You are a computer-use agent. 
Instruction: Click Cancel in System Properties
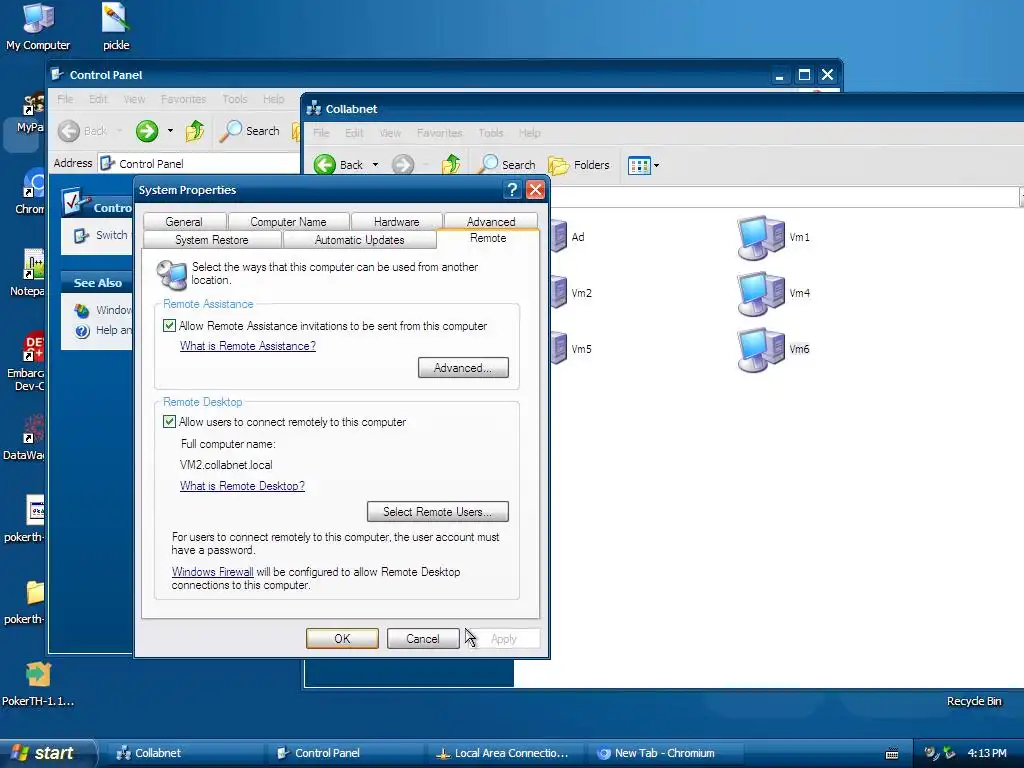click(x=423, y=639)
